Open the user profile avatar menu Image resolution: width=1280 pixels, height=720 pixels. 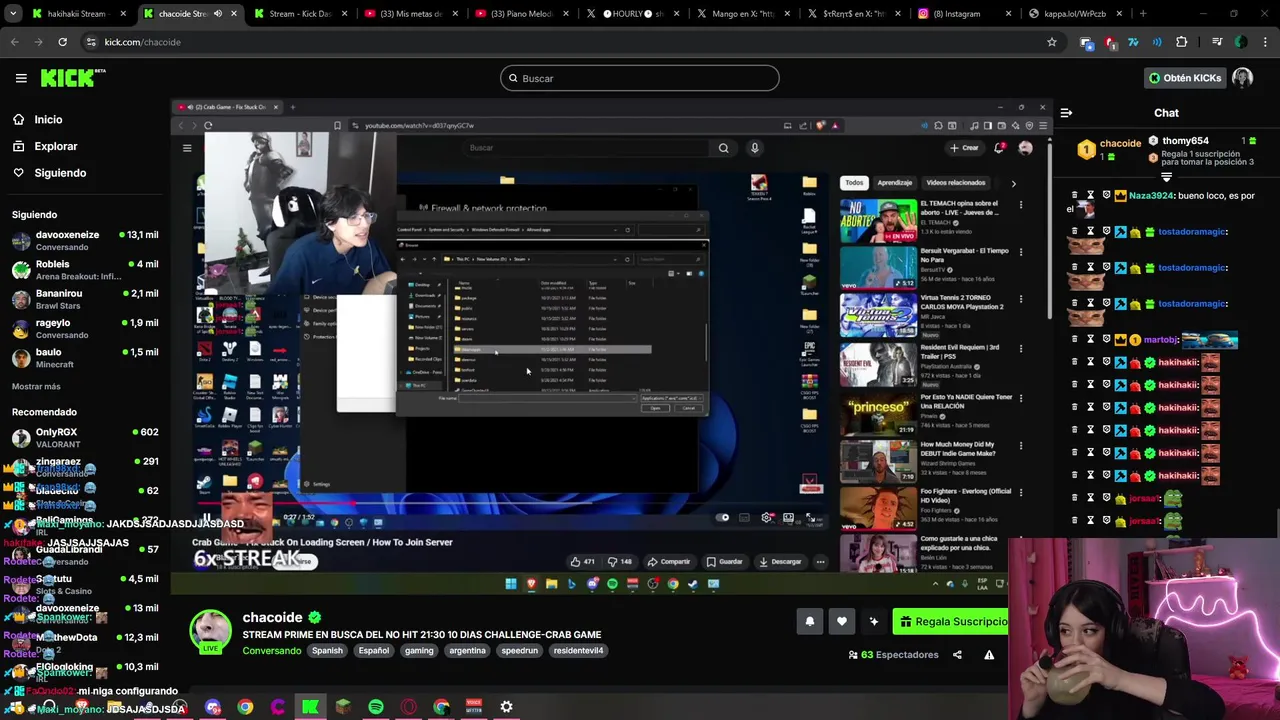click(x=1243, y=78)
